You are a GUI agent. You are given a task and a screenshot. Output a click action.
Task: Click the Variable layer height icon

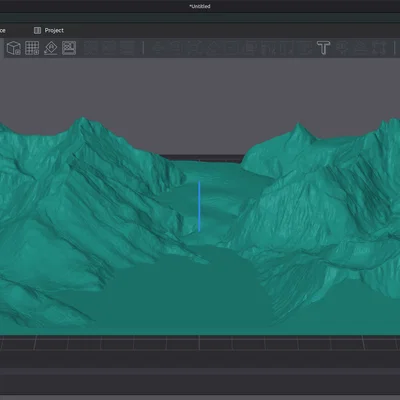[127, 48]
